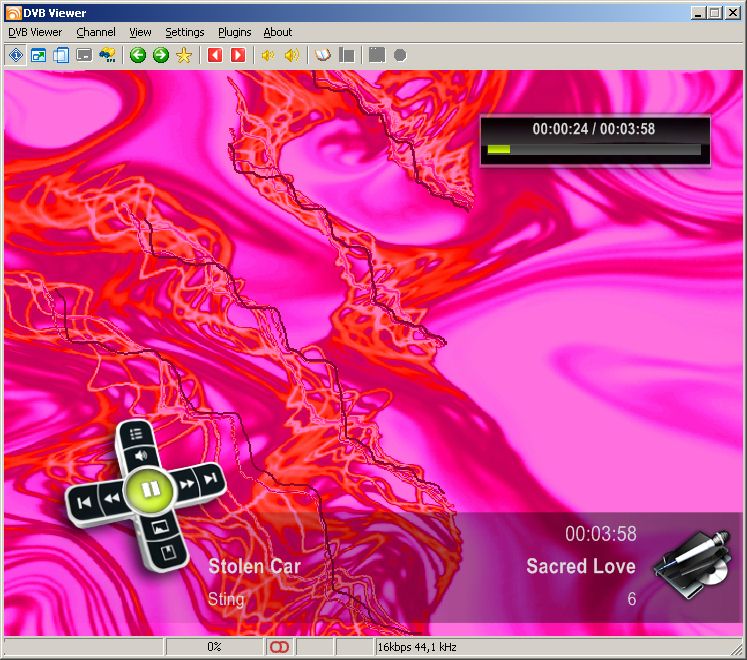Click the turntable album art image
747x660 pixels.
coord(692,565)
